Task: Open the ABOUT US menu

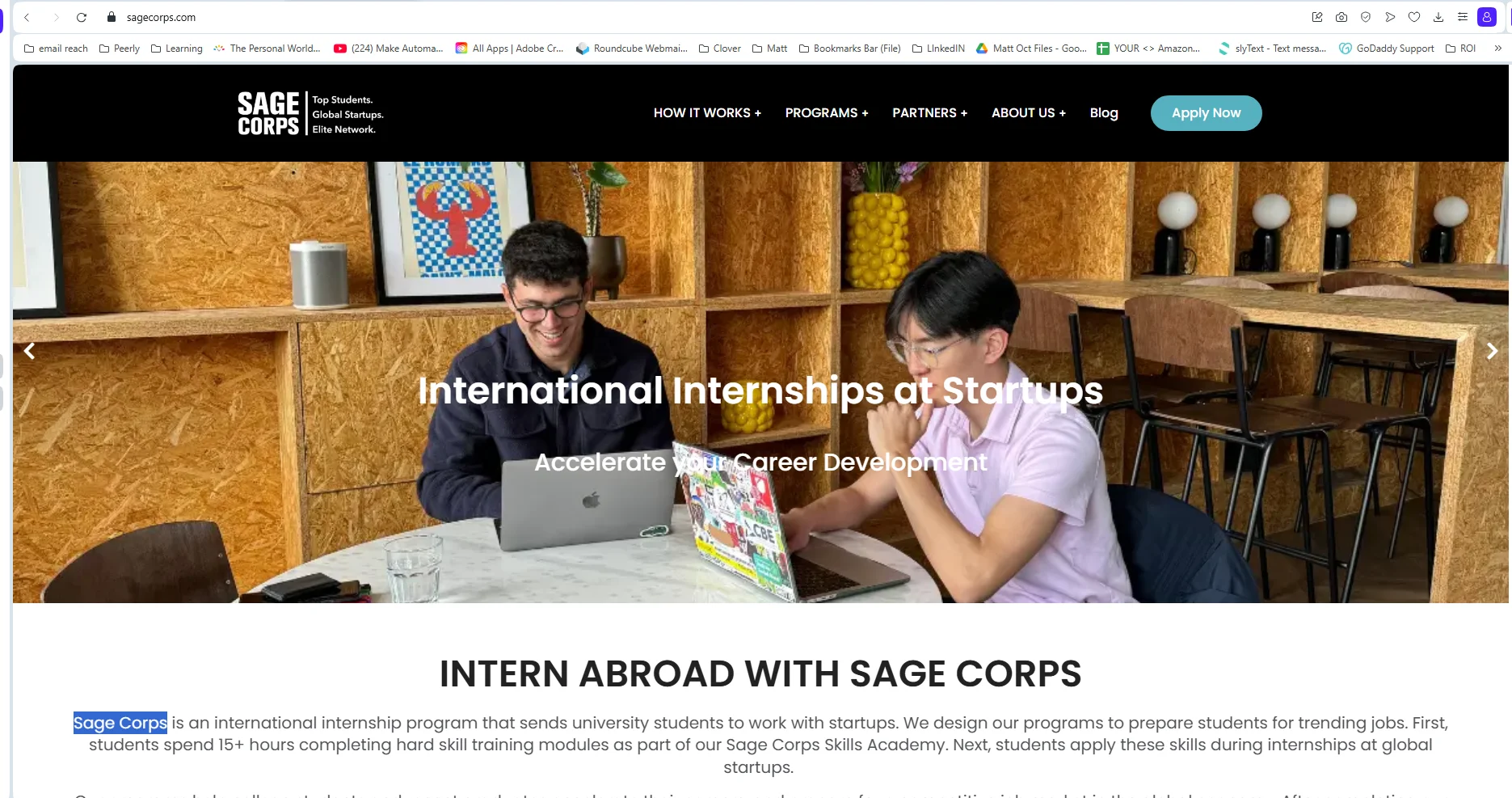Action: tap(1028, 113)
